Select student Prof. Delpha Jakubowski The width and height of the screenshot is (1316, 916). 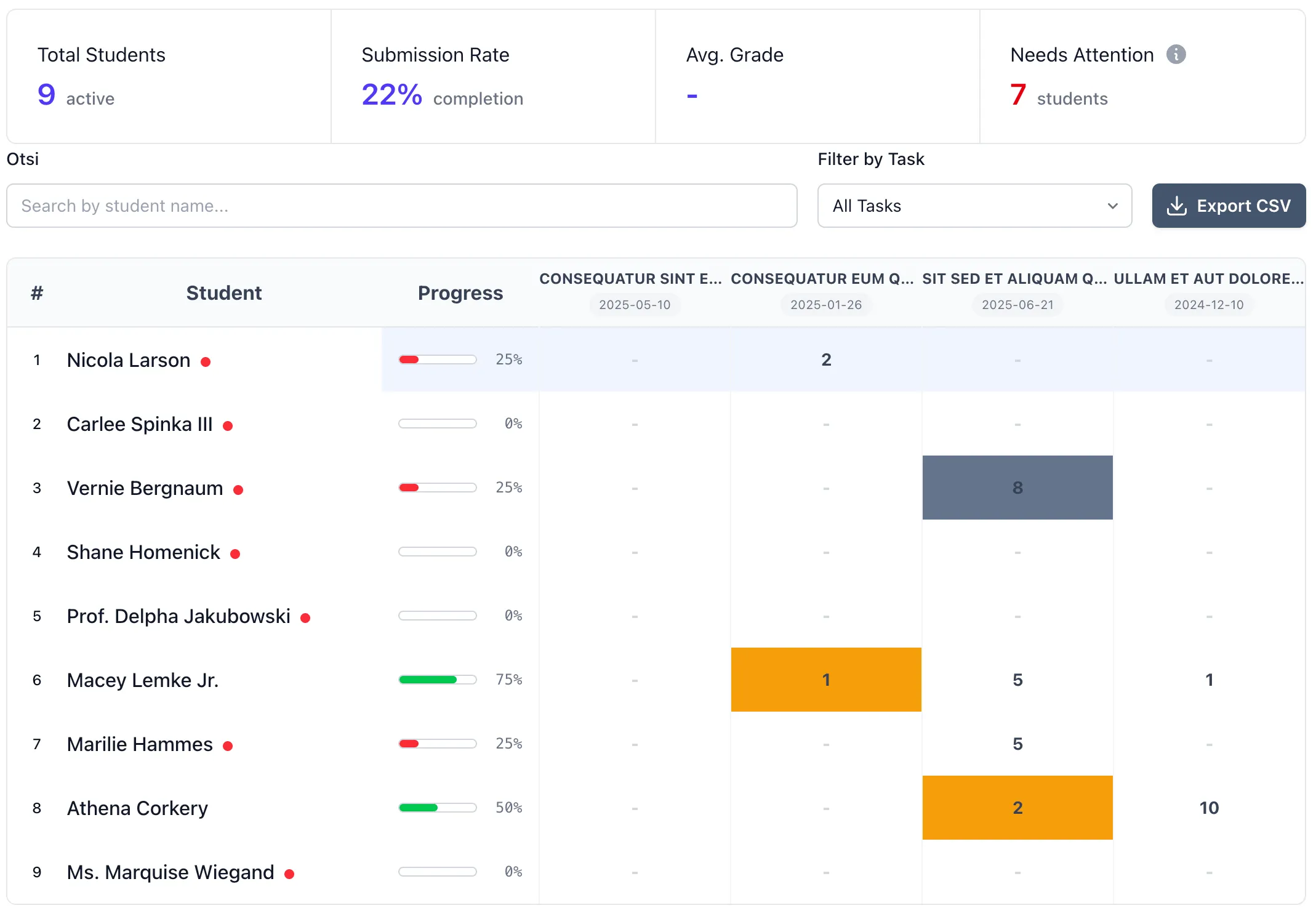pos(179,616)
